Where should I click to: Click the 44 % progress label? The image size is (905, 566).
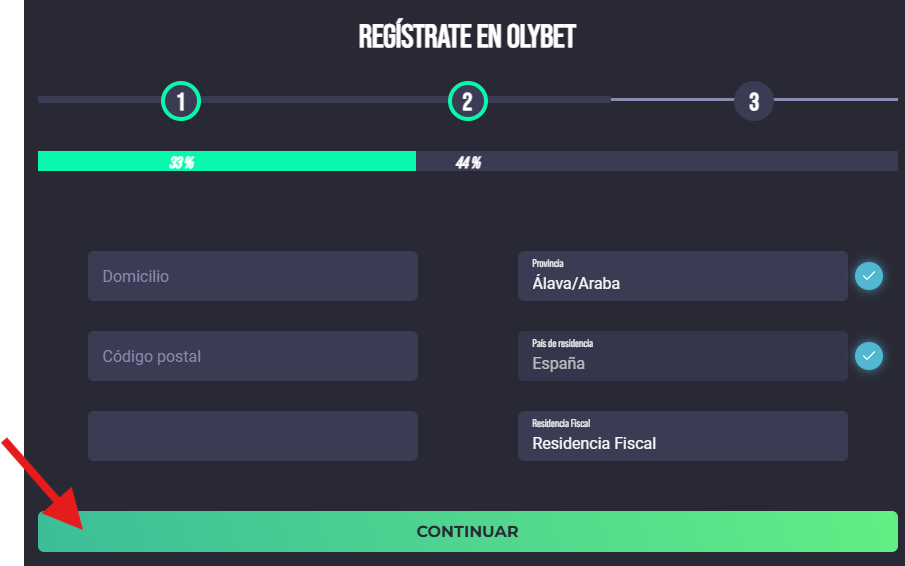(x=468, y=163)
